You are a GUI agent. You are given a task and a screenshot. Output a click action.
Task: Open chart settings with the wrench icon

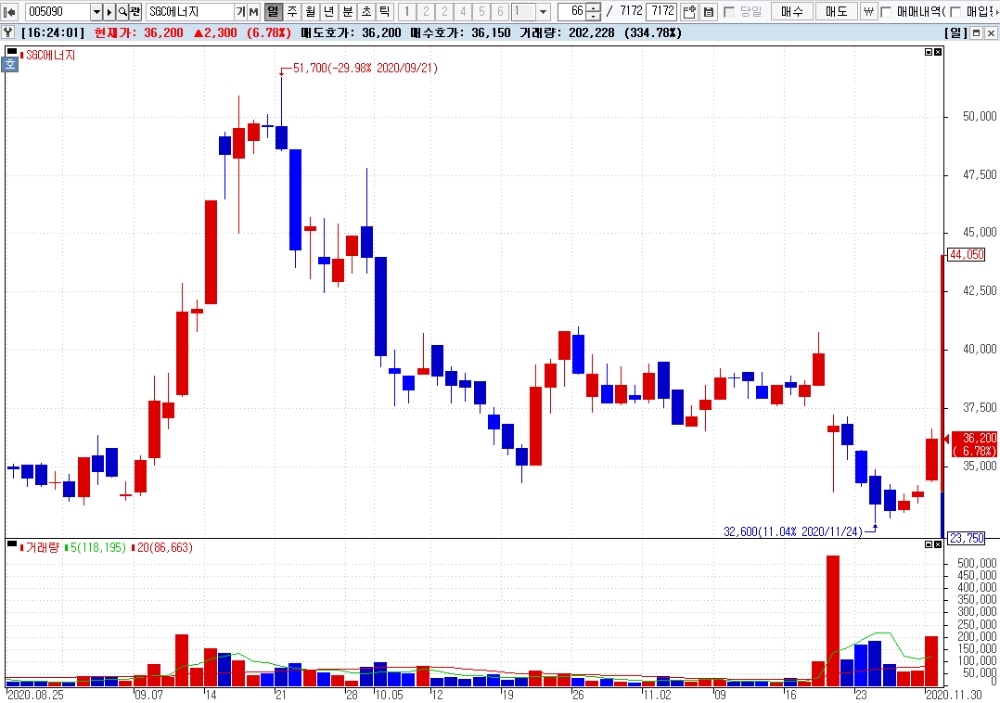[x=8, y=33]
